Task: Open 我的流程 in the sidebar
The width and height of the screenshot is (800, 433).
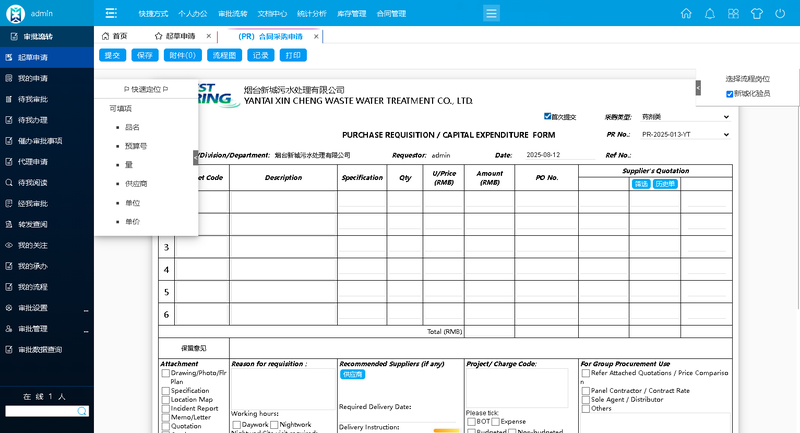Action: tap(47, 287)
